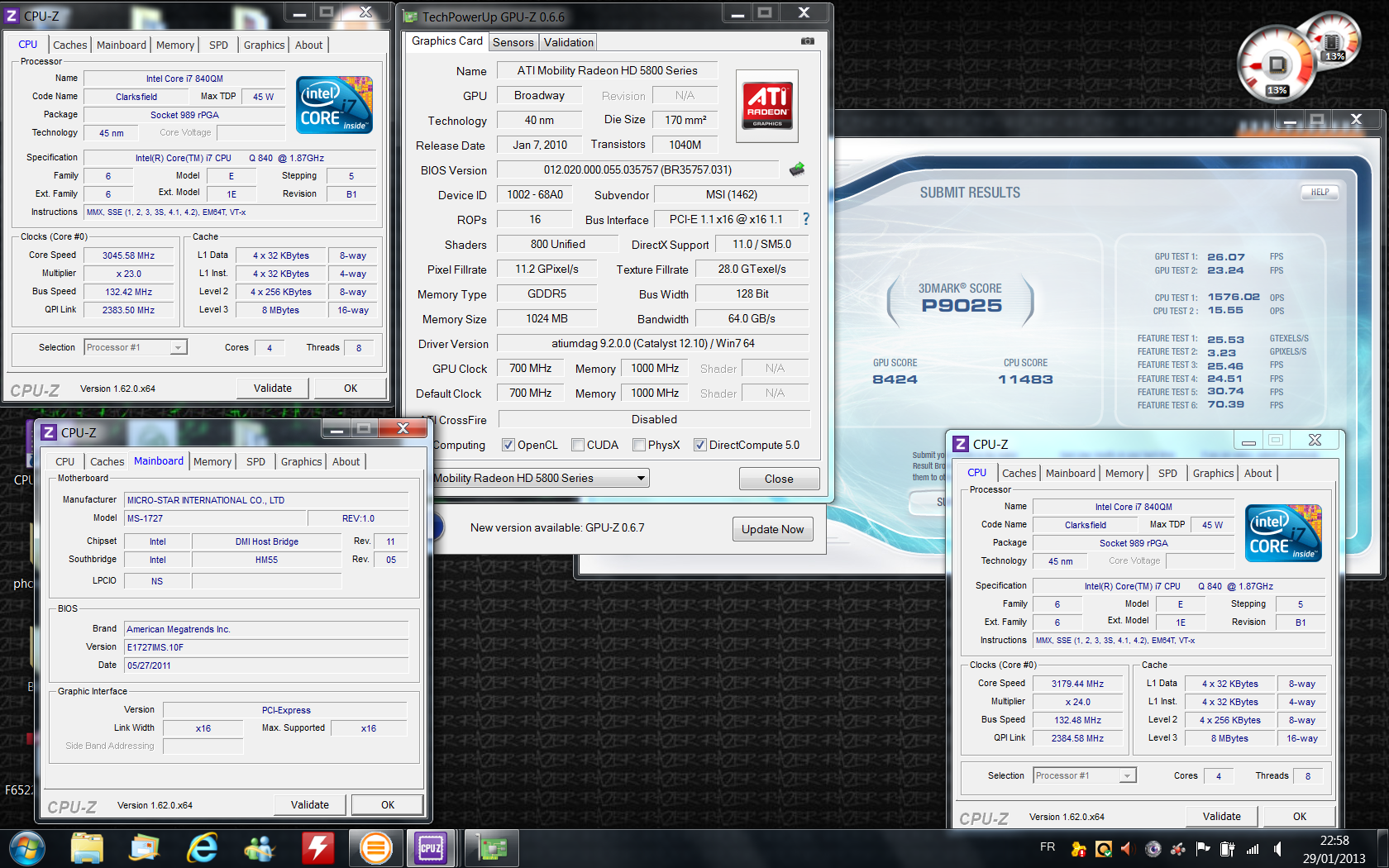Switch to CPU tab in Mainboard CPU-Z window

point(65,461)
